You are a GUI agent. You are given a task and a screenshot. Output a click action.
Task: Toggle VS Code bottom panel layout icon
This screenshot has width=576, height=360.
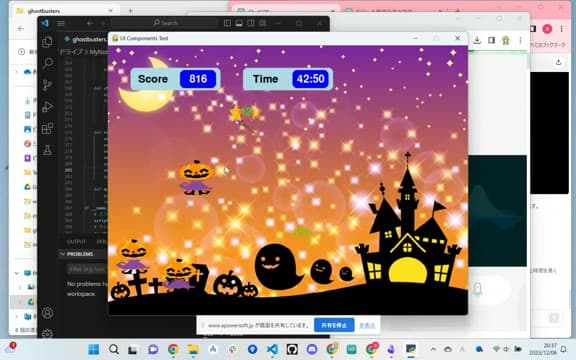(x=239, y=23)
